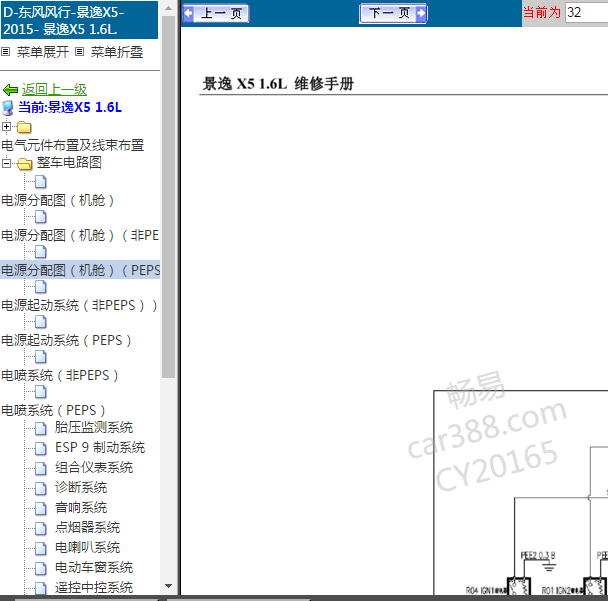Click the 当前:景逸X5 1.6L heading

[x=70, y=107]
